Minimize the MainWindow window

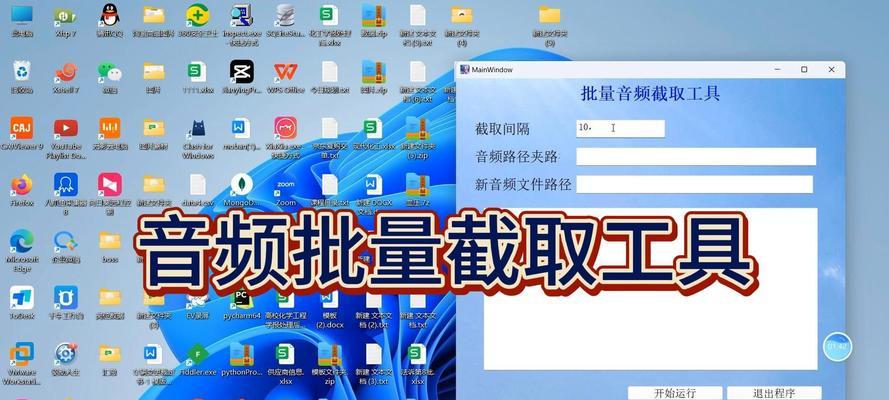[777, 70]
